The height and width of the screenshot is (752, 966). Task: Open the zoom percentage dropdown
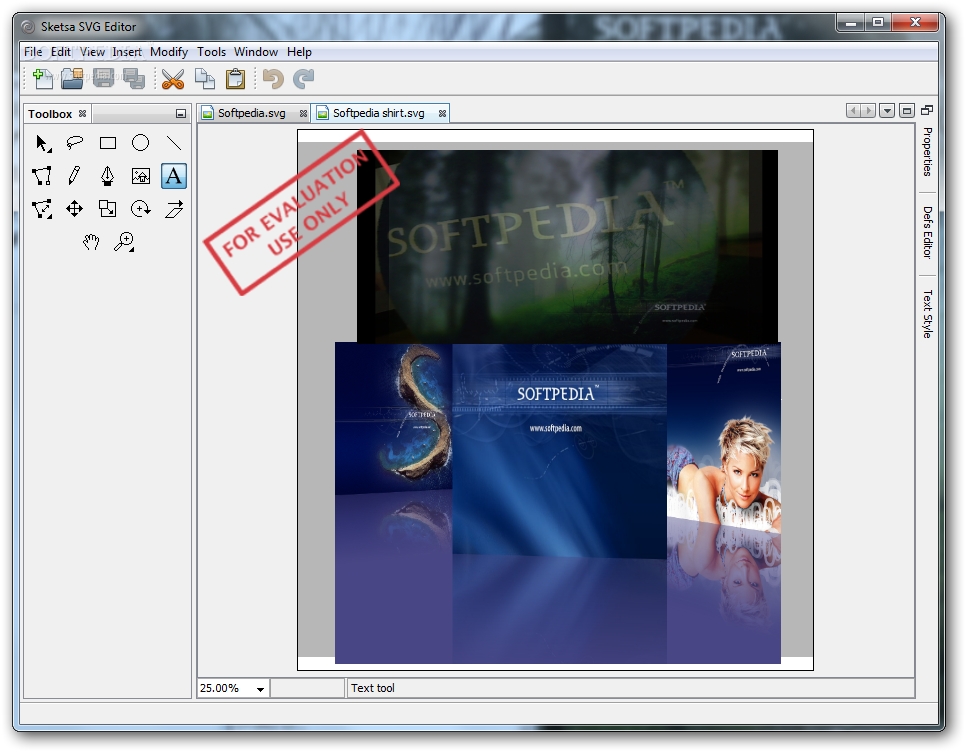[x=261, y=689]
